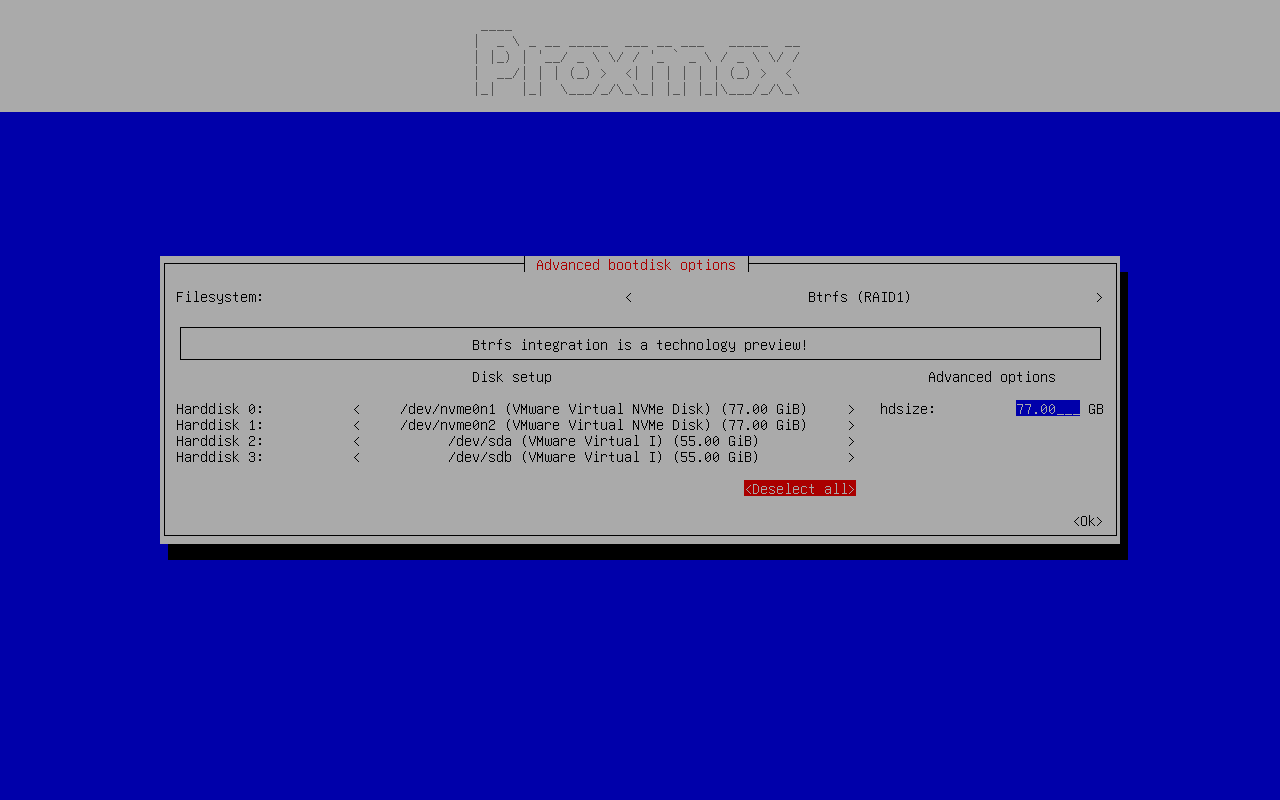Select /dev/nvme0n2 disk entry
This screenshot has height=800, width=1280.
pyautogui.click(x=604, y=425)
